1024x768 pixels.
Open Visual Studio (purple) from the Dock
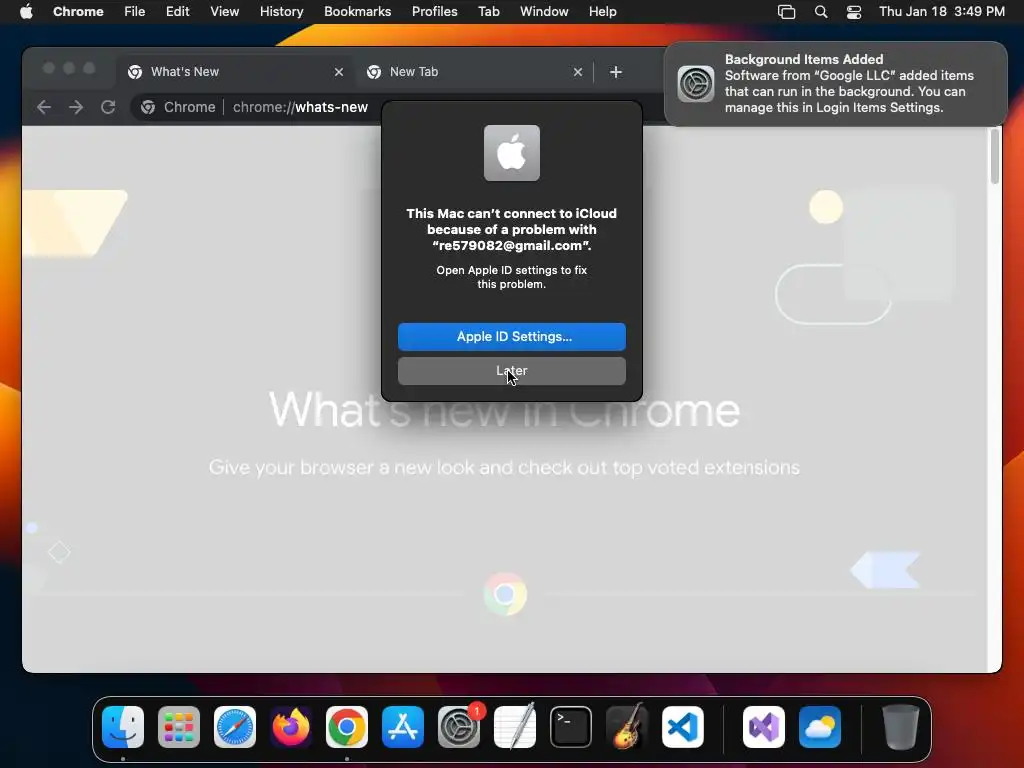(764, 727)
